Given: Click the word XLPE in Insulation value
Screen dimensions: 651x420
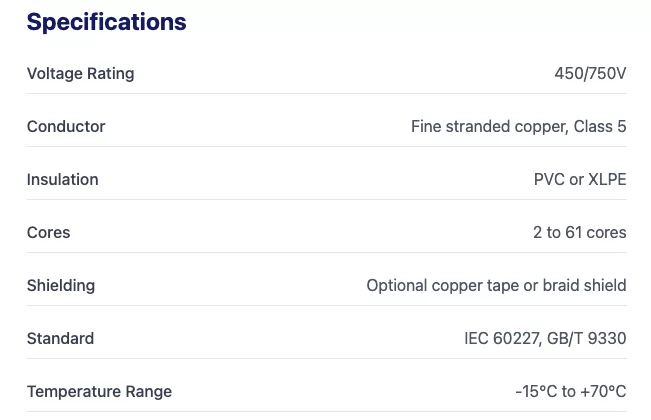Looking at the screenshot, I should [x=608, y=179].
